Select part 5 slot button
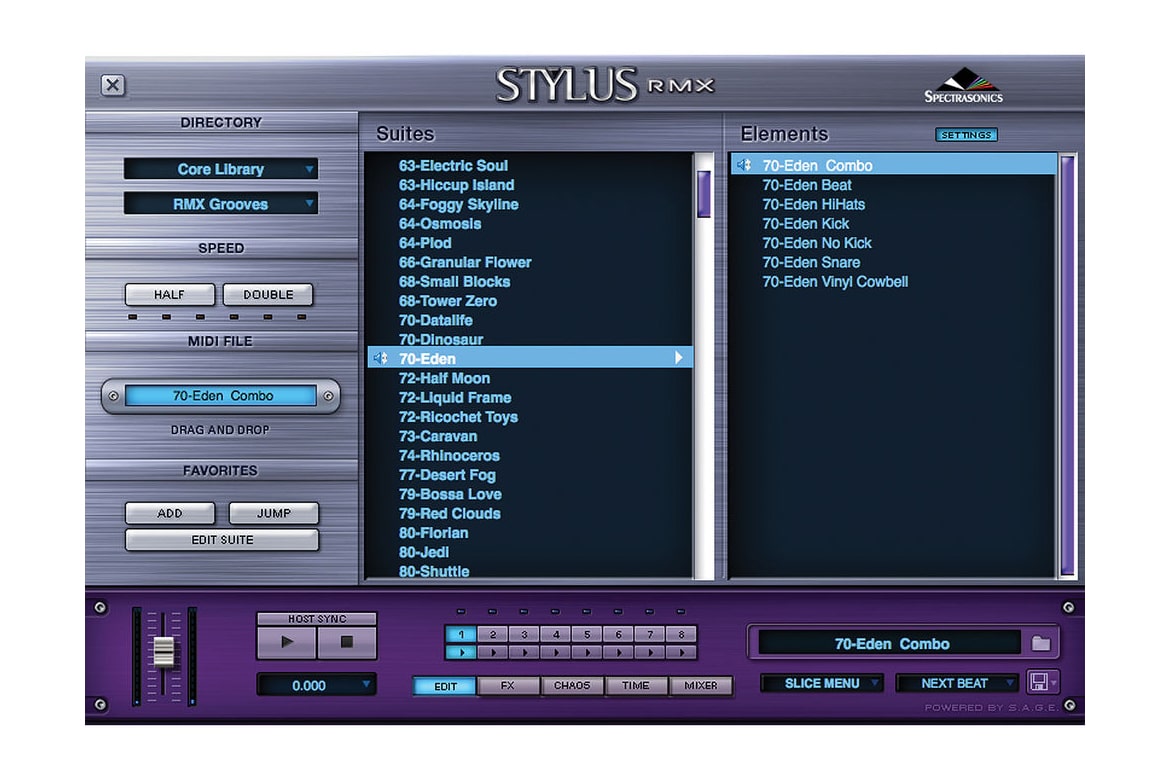 pos(587,634)
